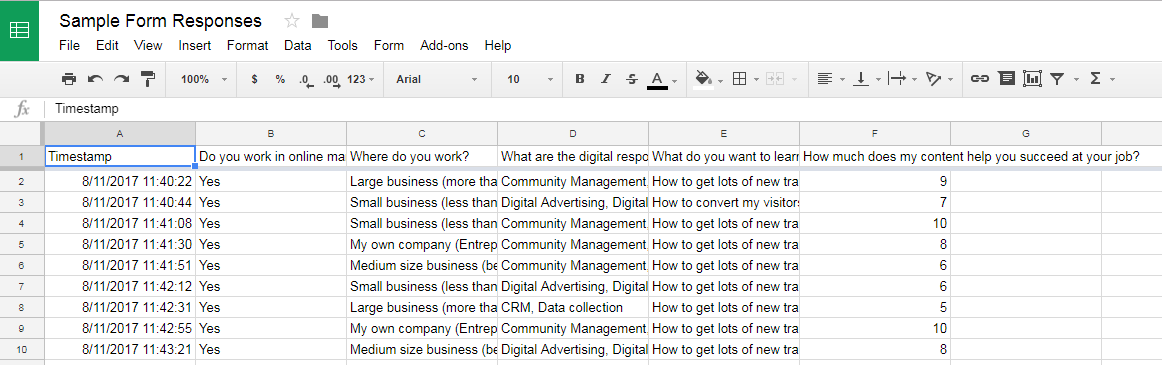The image size is (1162, 365).
Task: Star the Sample Form Responses document
Action: tap(292, 21)
